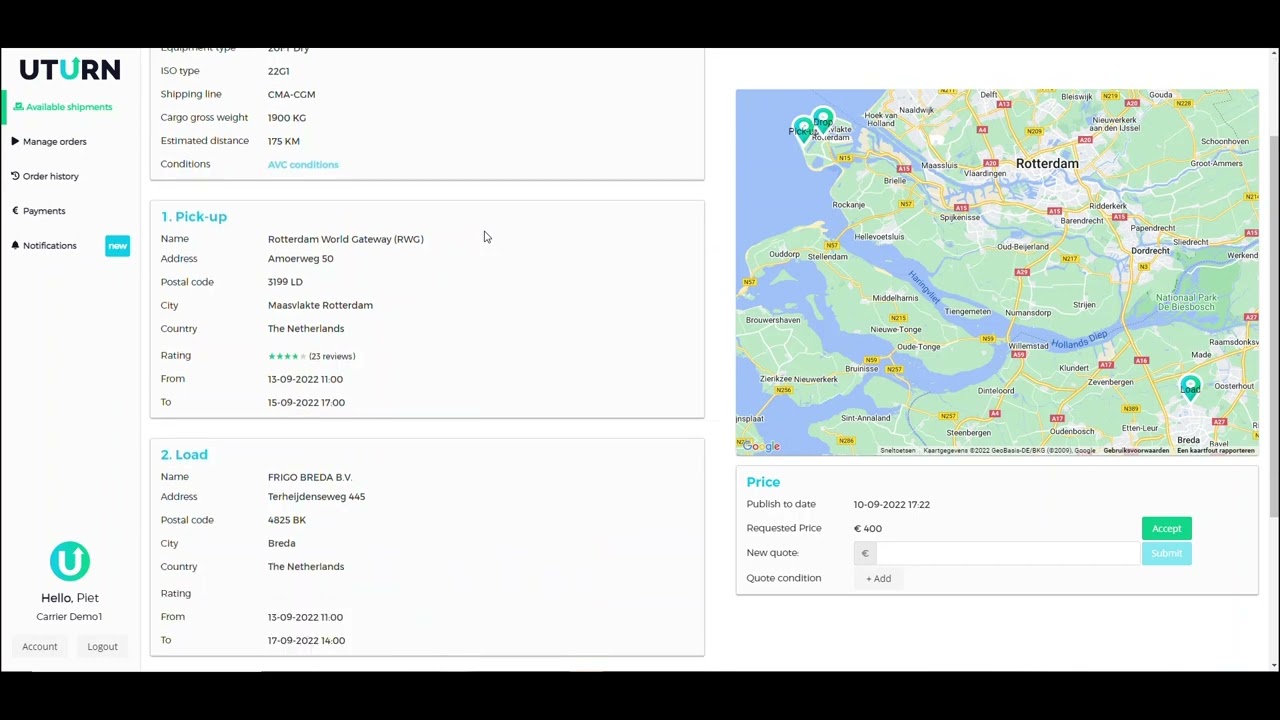Accept the requested price of € 400
This screenshot has width=1280, height=720.
click(x=1166, y=529)
